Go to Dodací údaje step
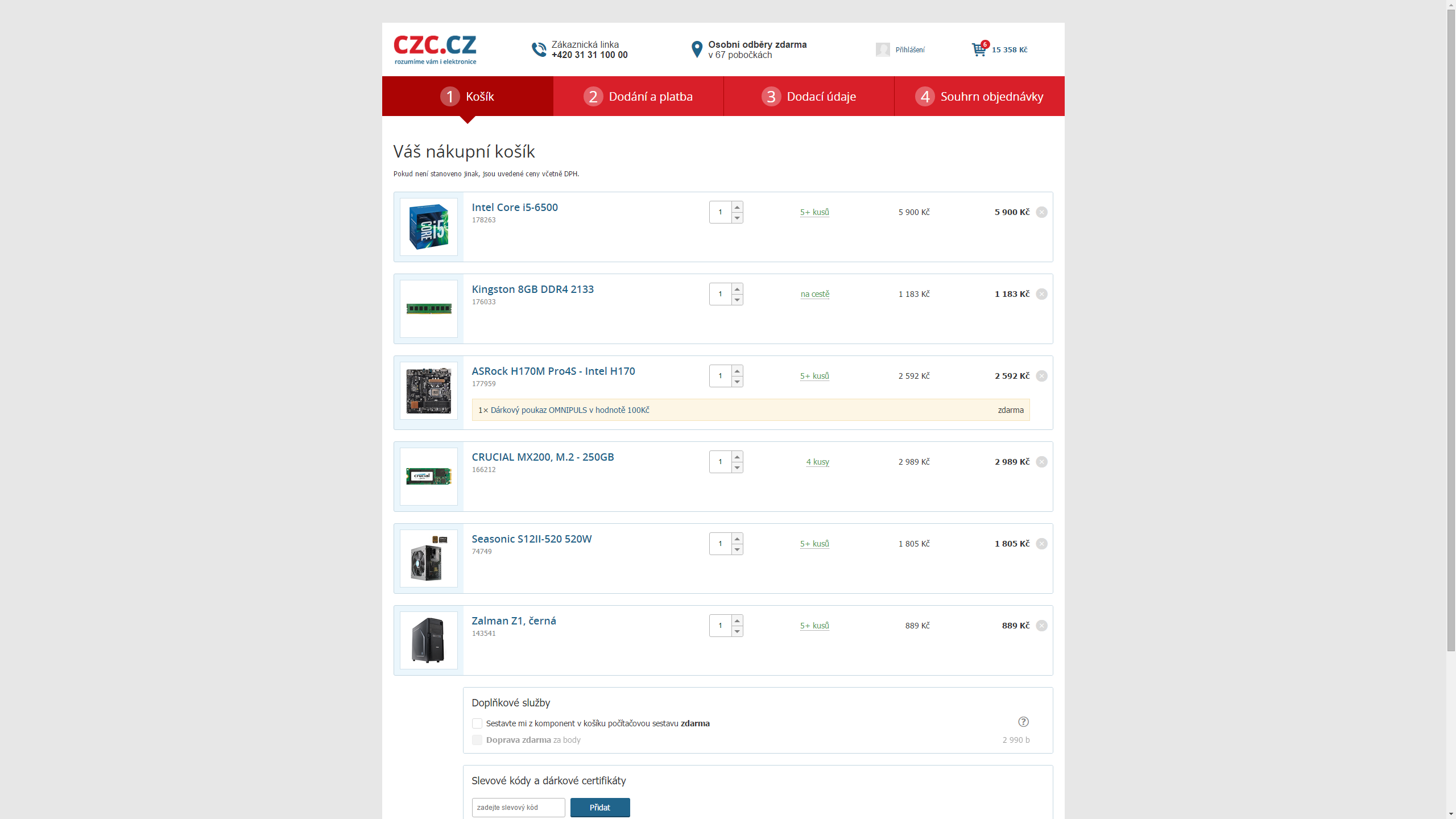Screen dimensions: 1456x819 tap(809, 96)
